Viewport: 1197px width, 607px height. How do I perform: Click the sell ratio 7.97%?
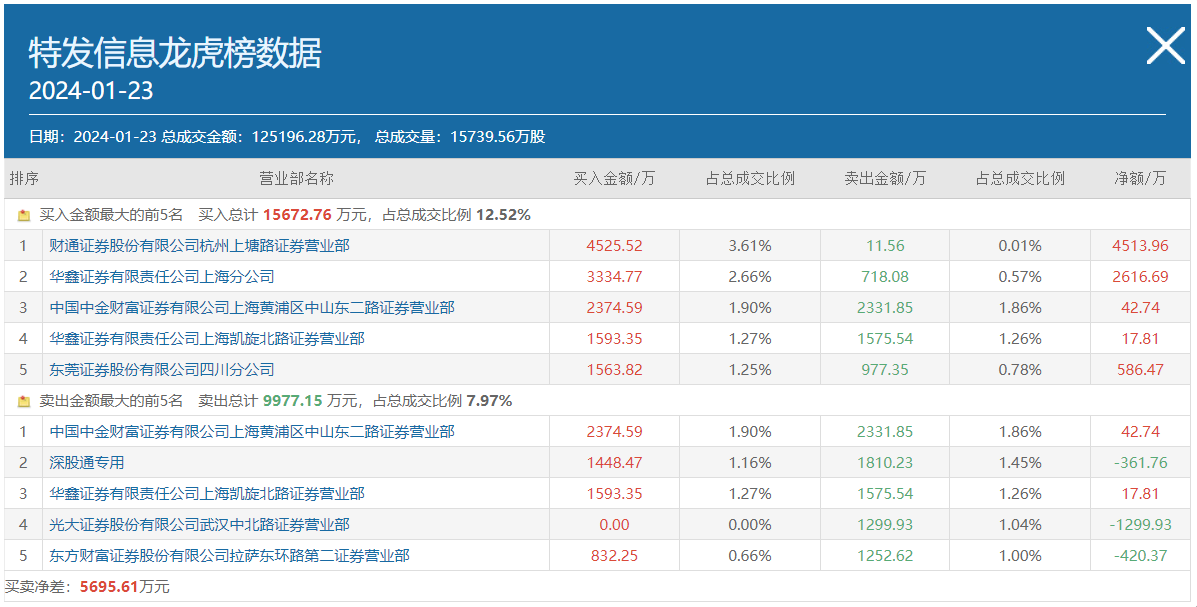click(489, 401)
